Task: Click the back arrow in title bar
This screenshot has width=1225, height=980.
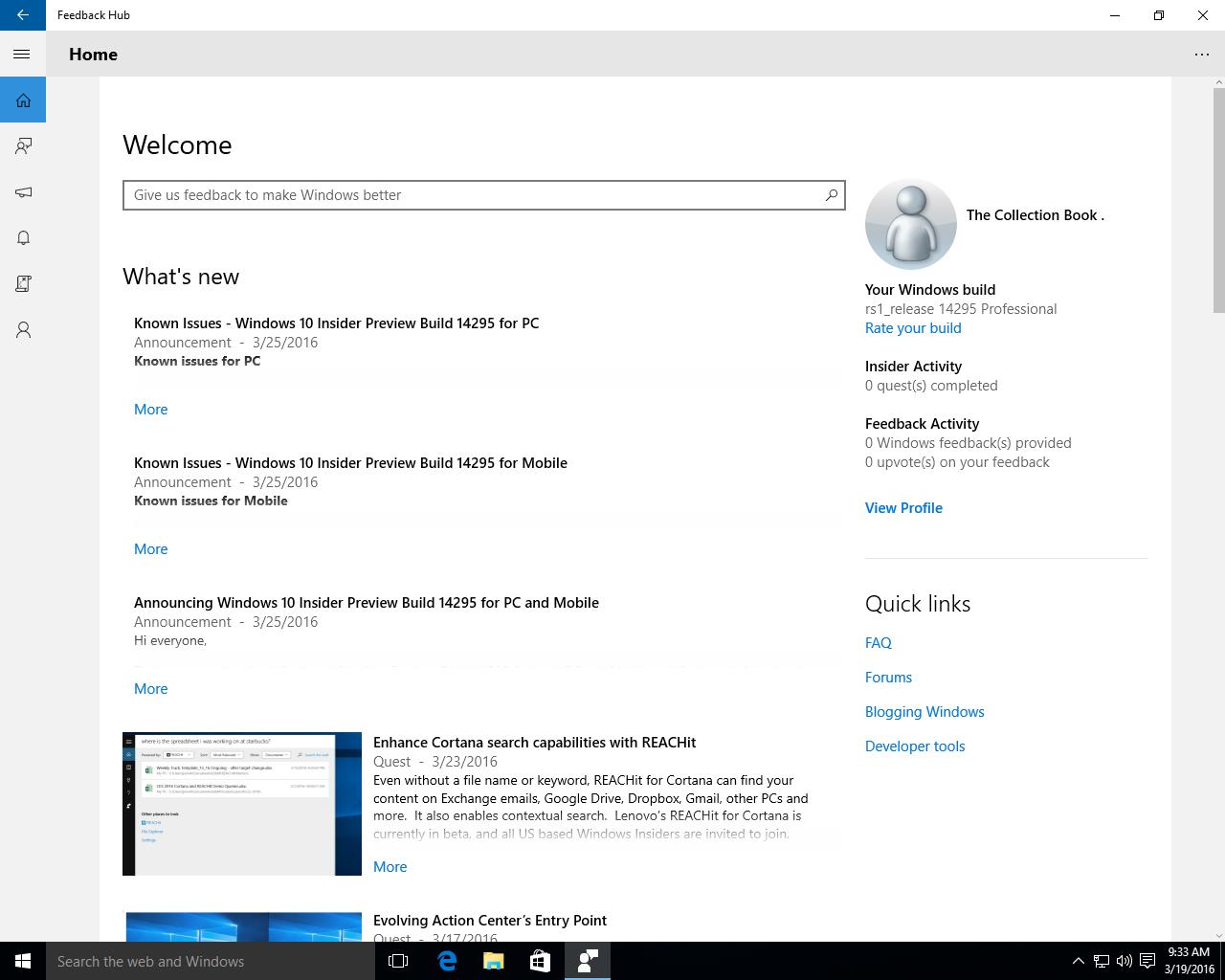Action: tap(23, 15)
